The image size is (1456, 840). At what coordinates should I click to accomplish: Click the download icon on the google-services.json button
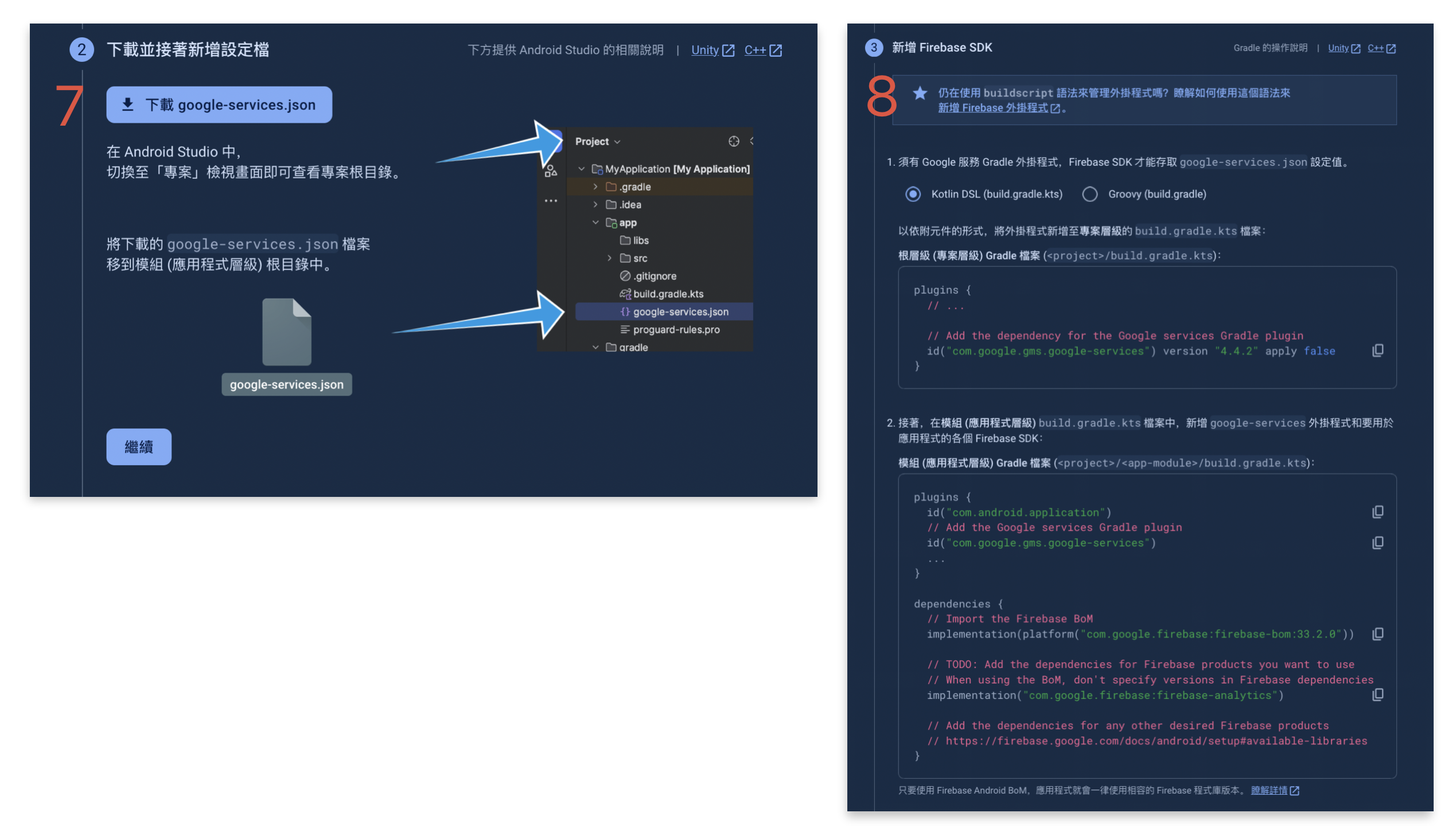tap(129, 104)
